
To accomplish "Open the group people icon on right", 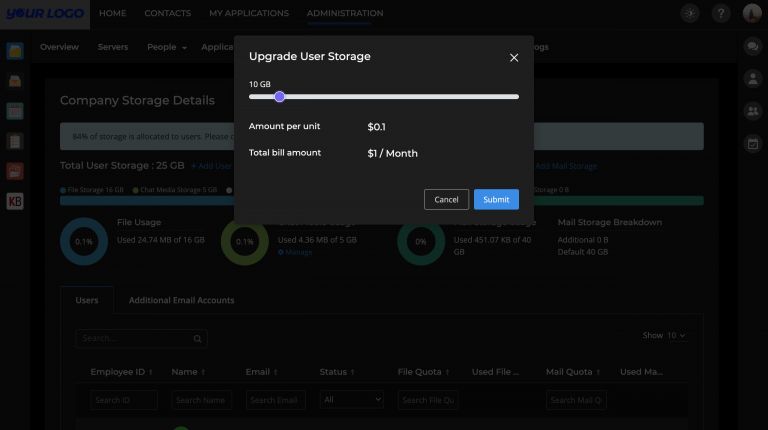I will click(753, 111).
